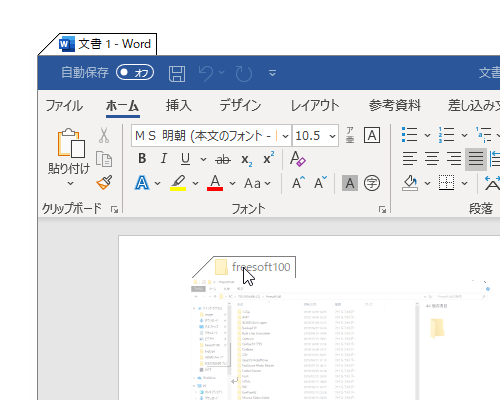Image resolution: width=500 pixels, height=400 pixels.
Task: Switch to the レイアウト tab
Action: (315, 105)
